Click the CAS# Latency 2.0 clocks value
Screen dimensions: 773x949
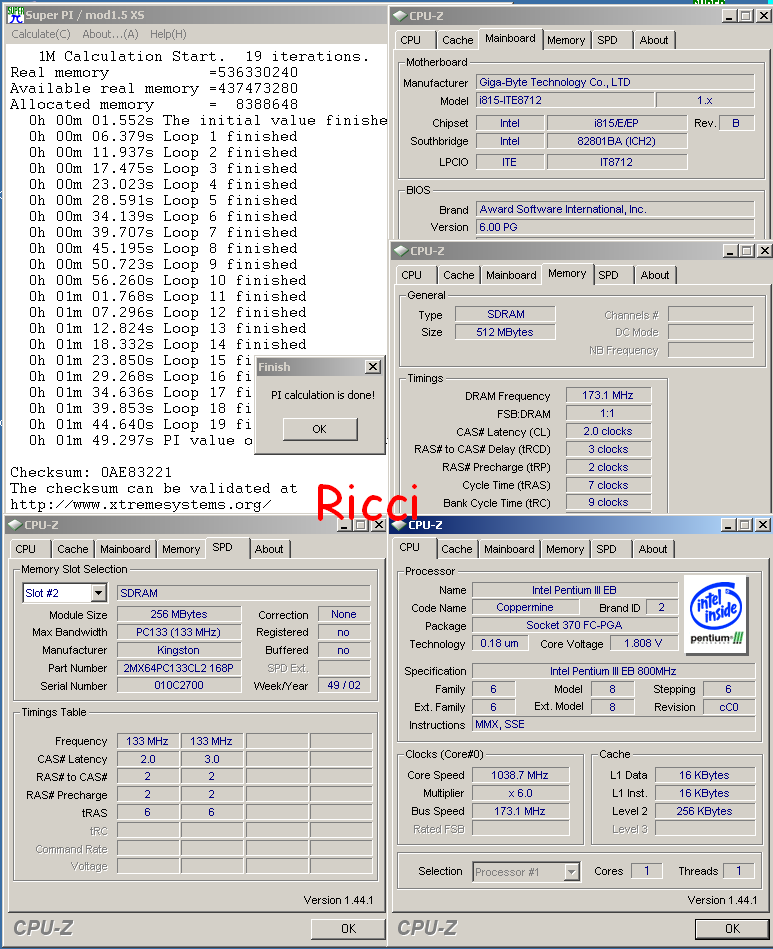[x=608, y=431]
